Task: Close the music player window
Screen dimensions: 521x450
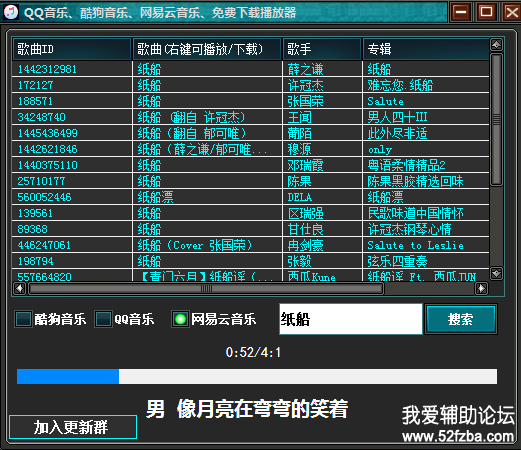Action: 512,12
